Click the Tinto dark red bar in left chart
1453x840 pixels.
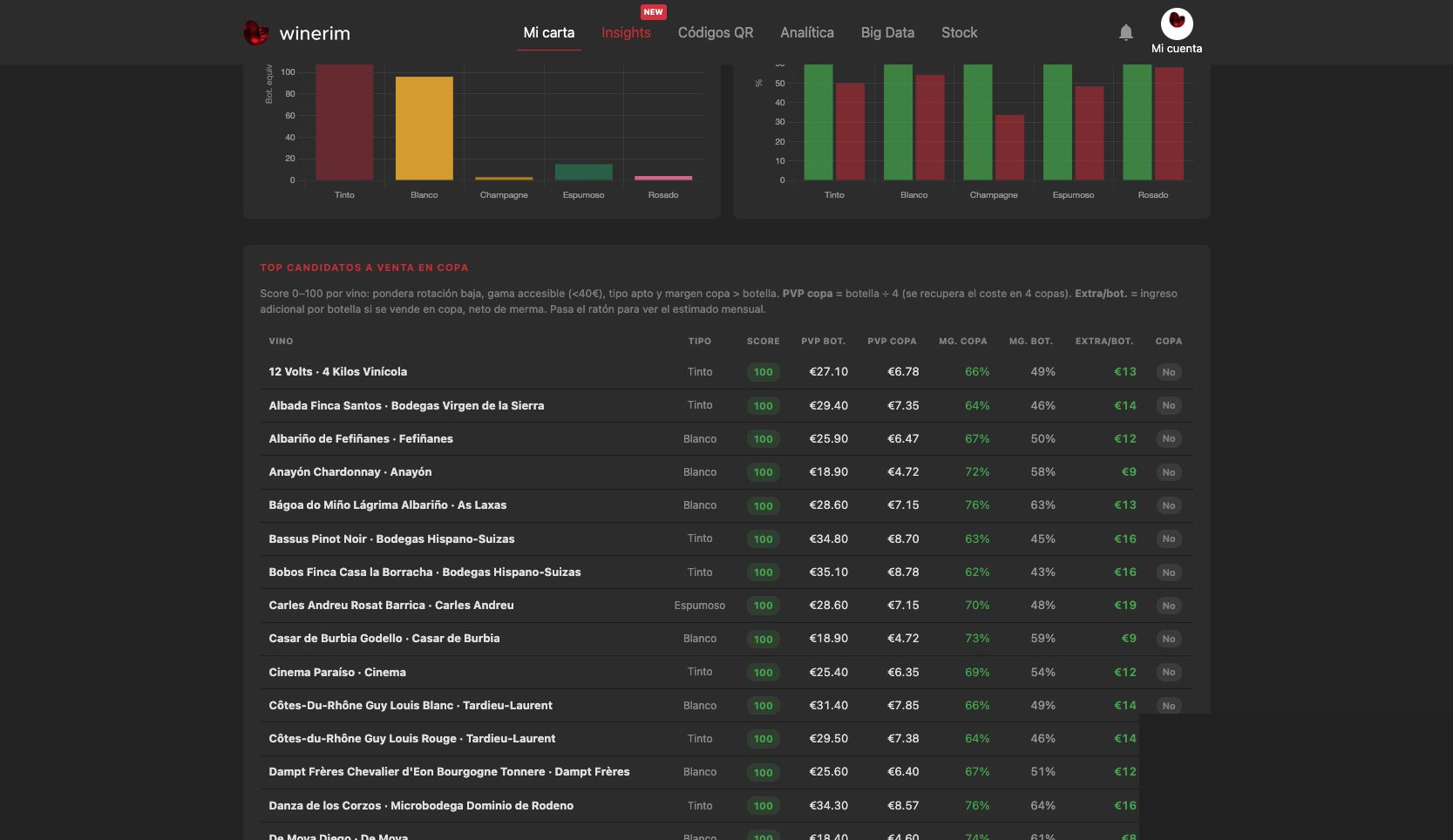(x=344, y=122)
